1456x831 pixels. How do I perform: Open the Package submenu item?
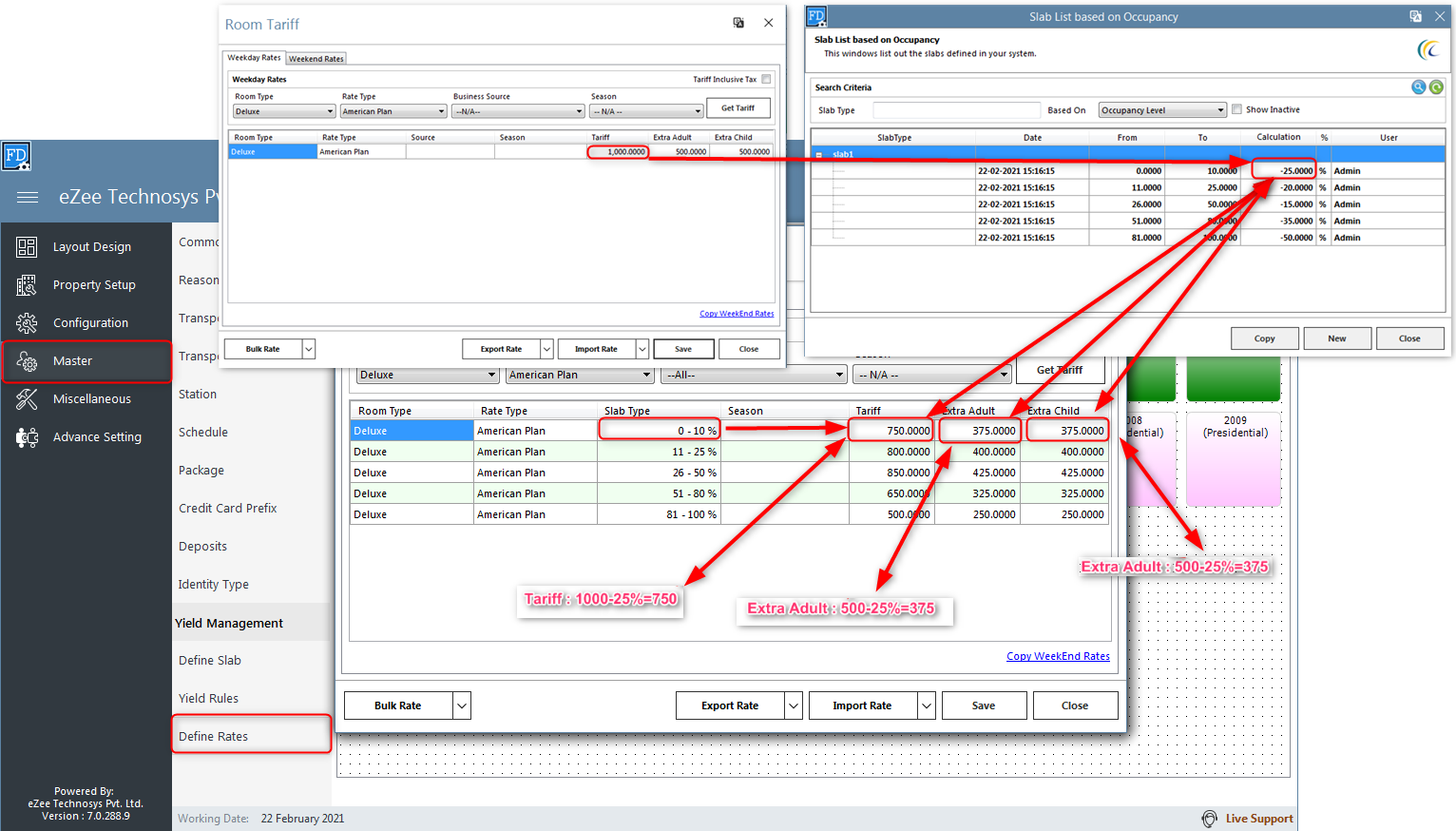[x=201, y=470]
